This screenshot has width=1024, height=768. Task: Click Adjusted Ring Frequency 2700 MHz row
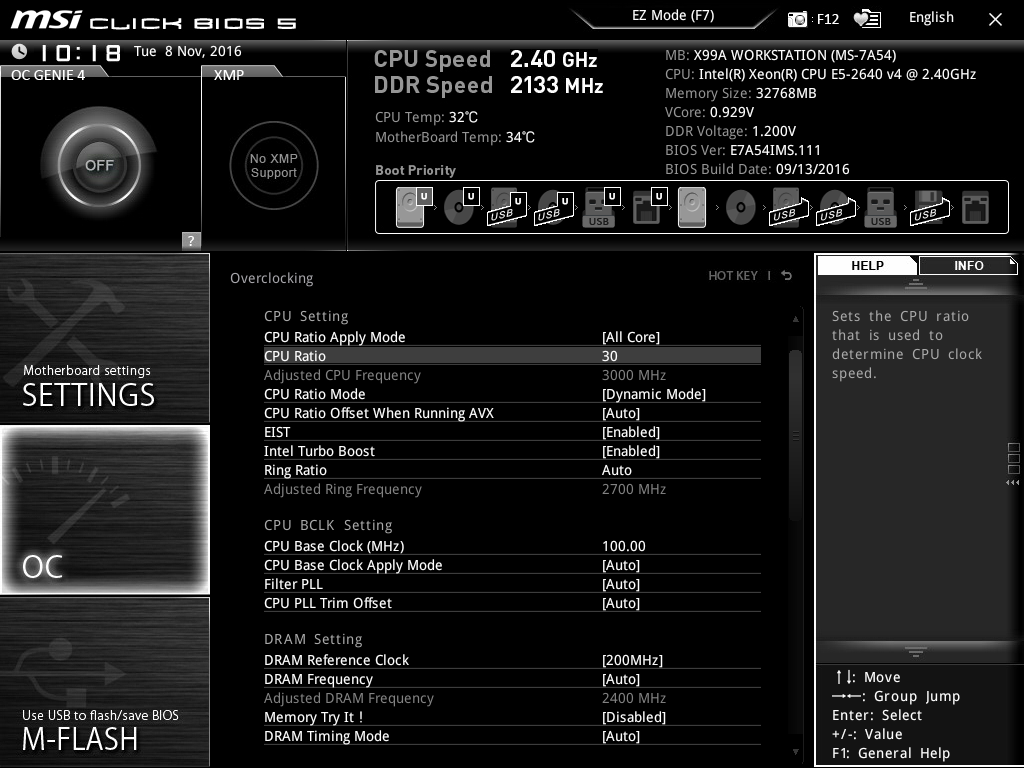pos(512,488)
